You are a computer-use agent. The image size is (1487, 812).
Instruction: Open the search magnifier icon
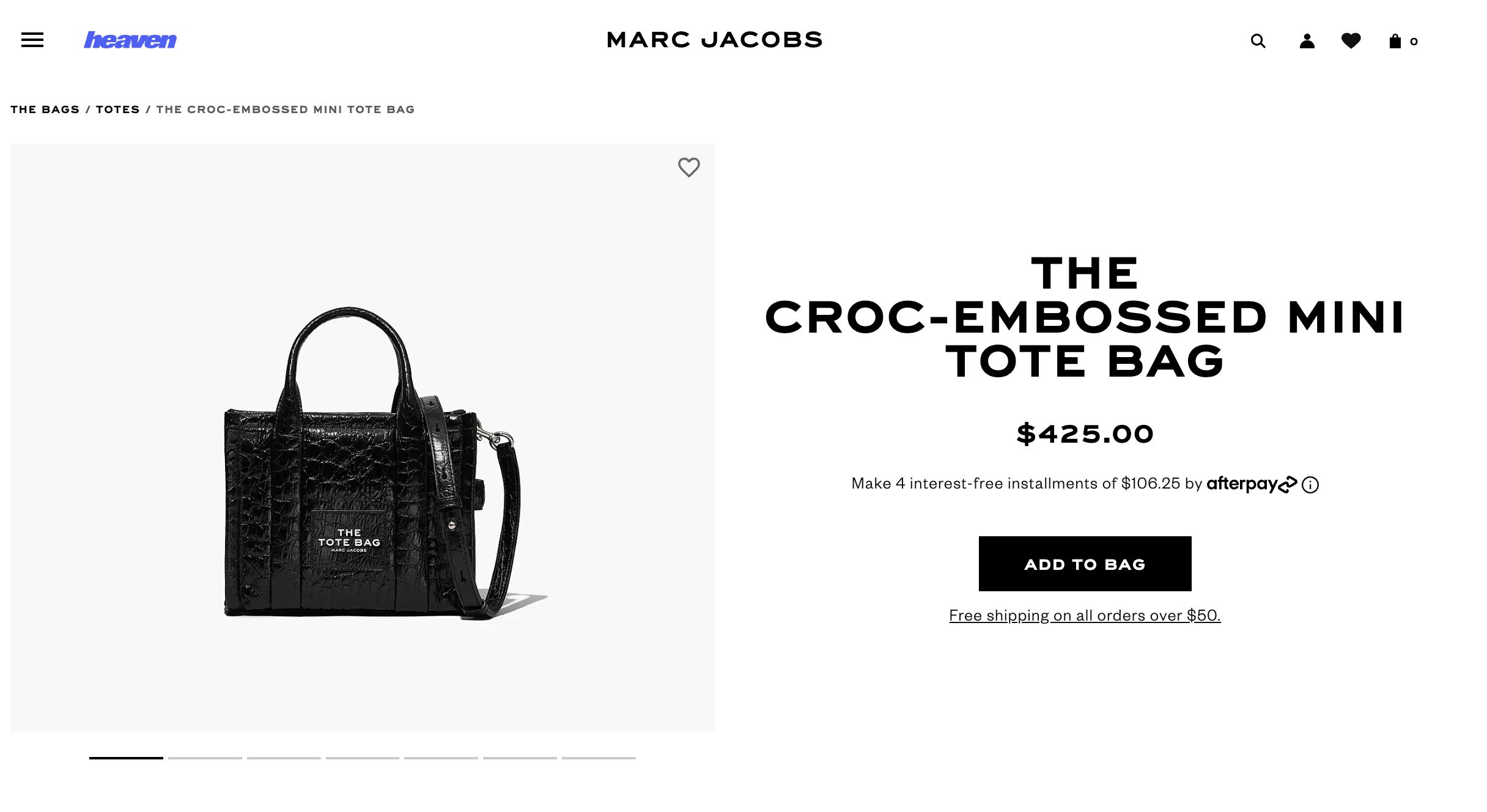(x=1258, y=41)
